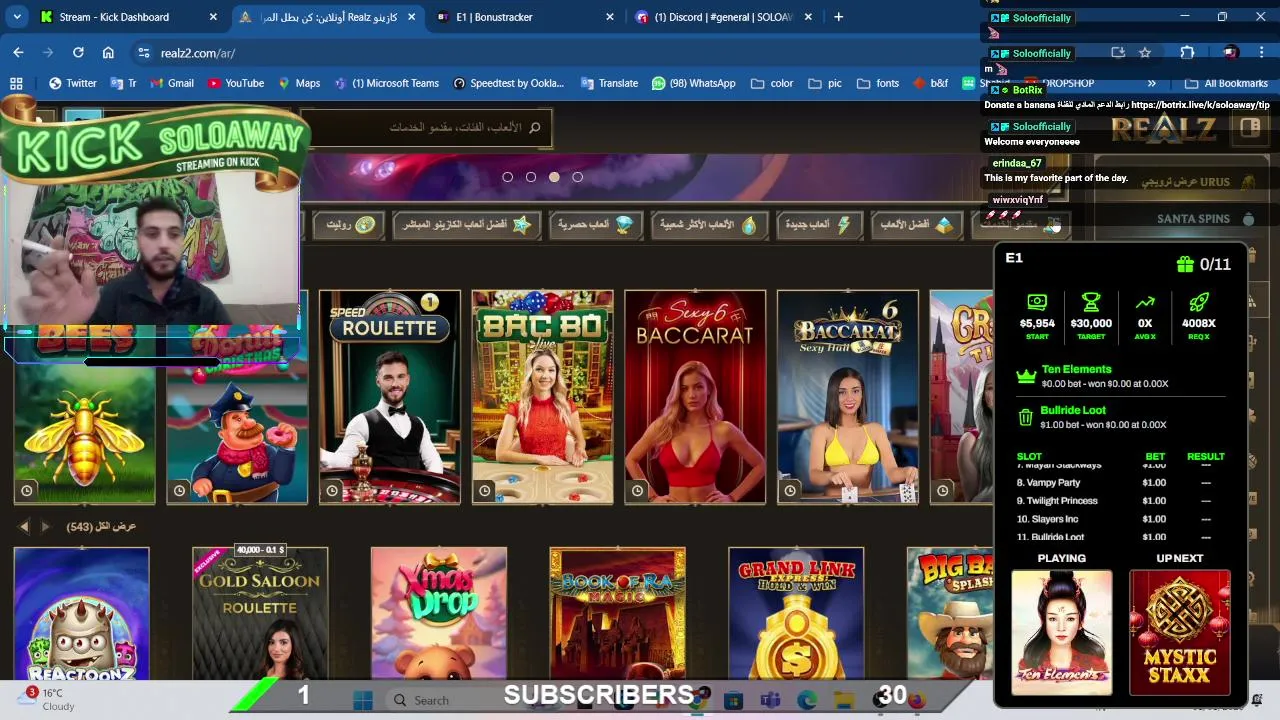
Task: Open a new browser tab
Action: pyautogui.click(x=838, y=17)
